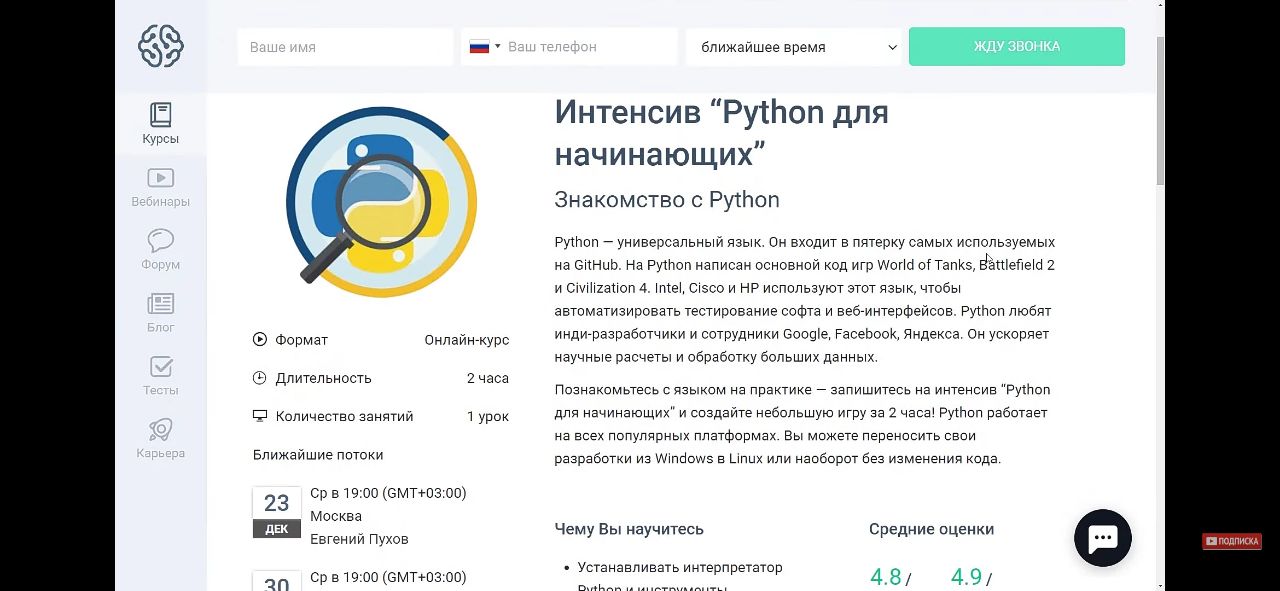Image resolution: width=1280 pixels, height=591 pixels.
Task: Click the Python magnifier course image
Action: [381, 202]
